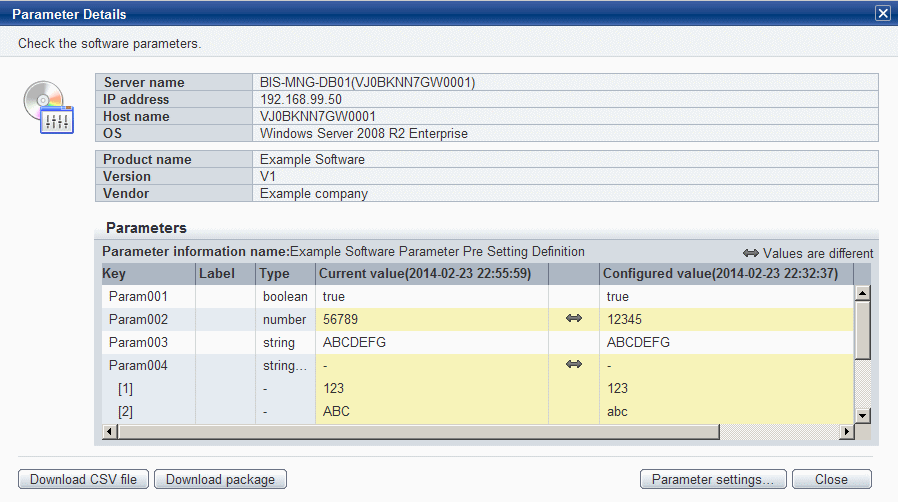The height and width of the screenshot is (502, 898).
Task: Click the Current value column header
Action: tap(432, 274)
